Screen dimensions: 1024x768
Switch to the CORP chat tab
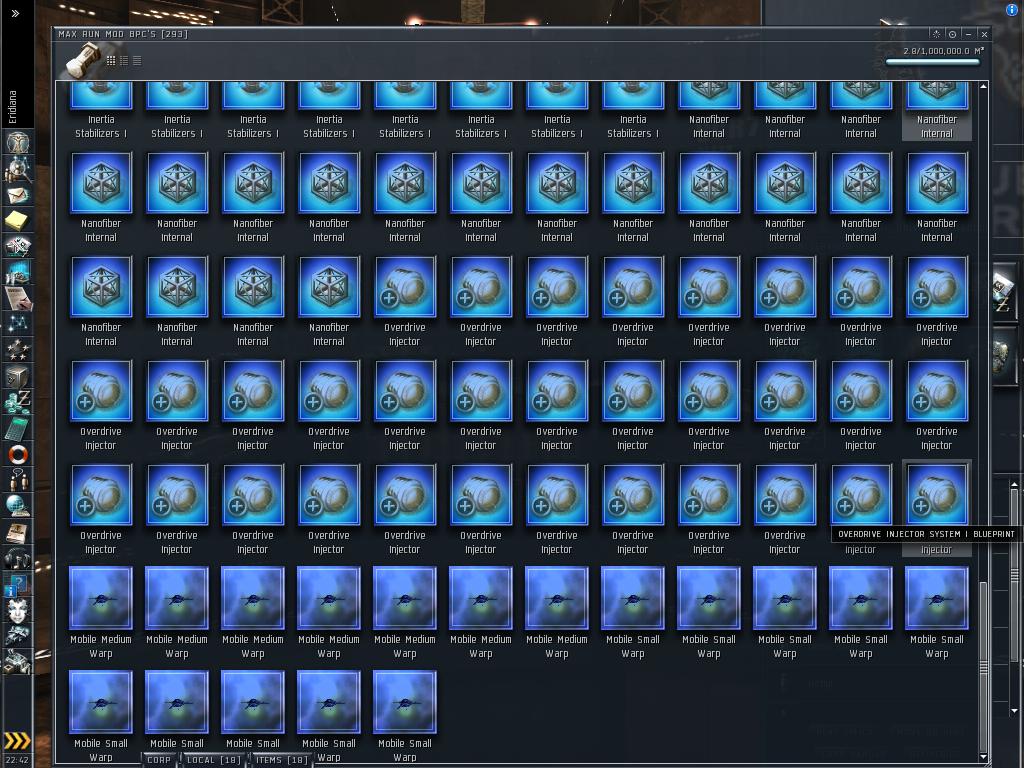click(158, 760)
